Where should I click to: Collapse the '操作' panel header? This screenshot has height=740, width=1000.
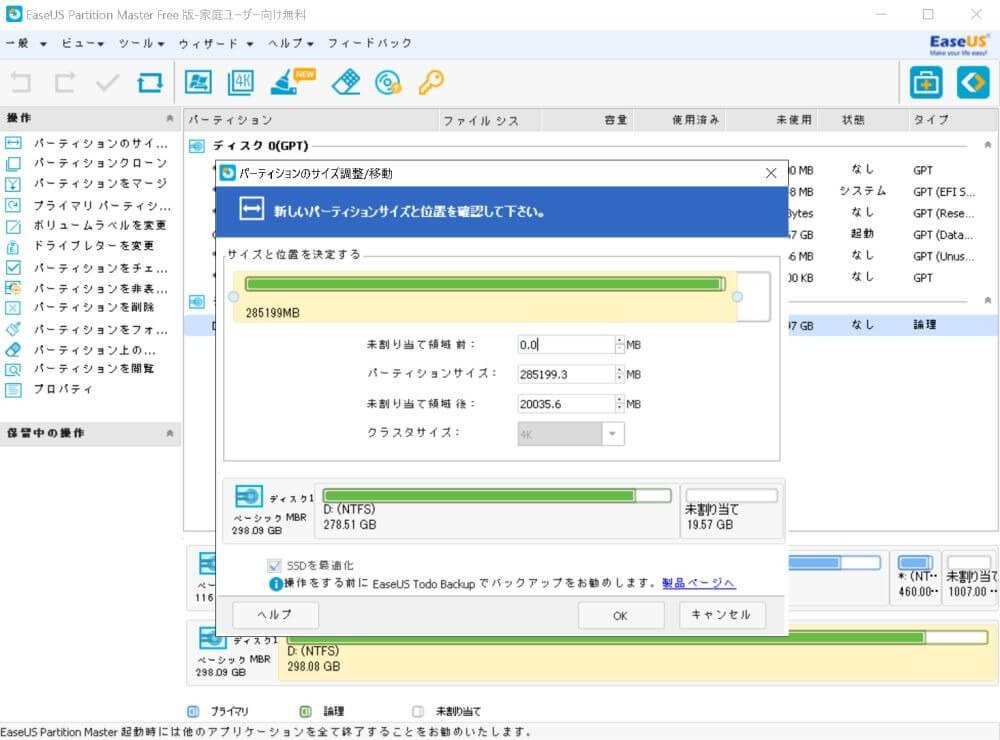[170, 118]
